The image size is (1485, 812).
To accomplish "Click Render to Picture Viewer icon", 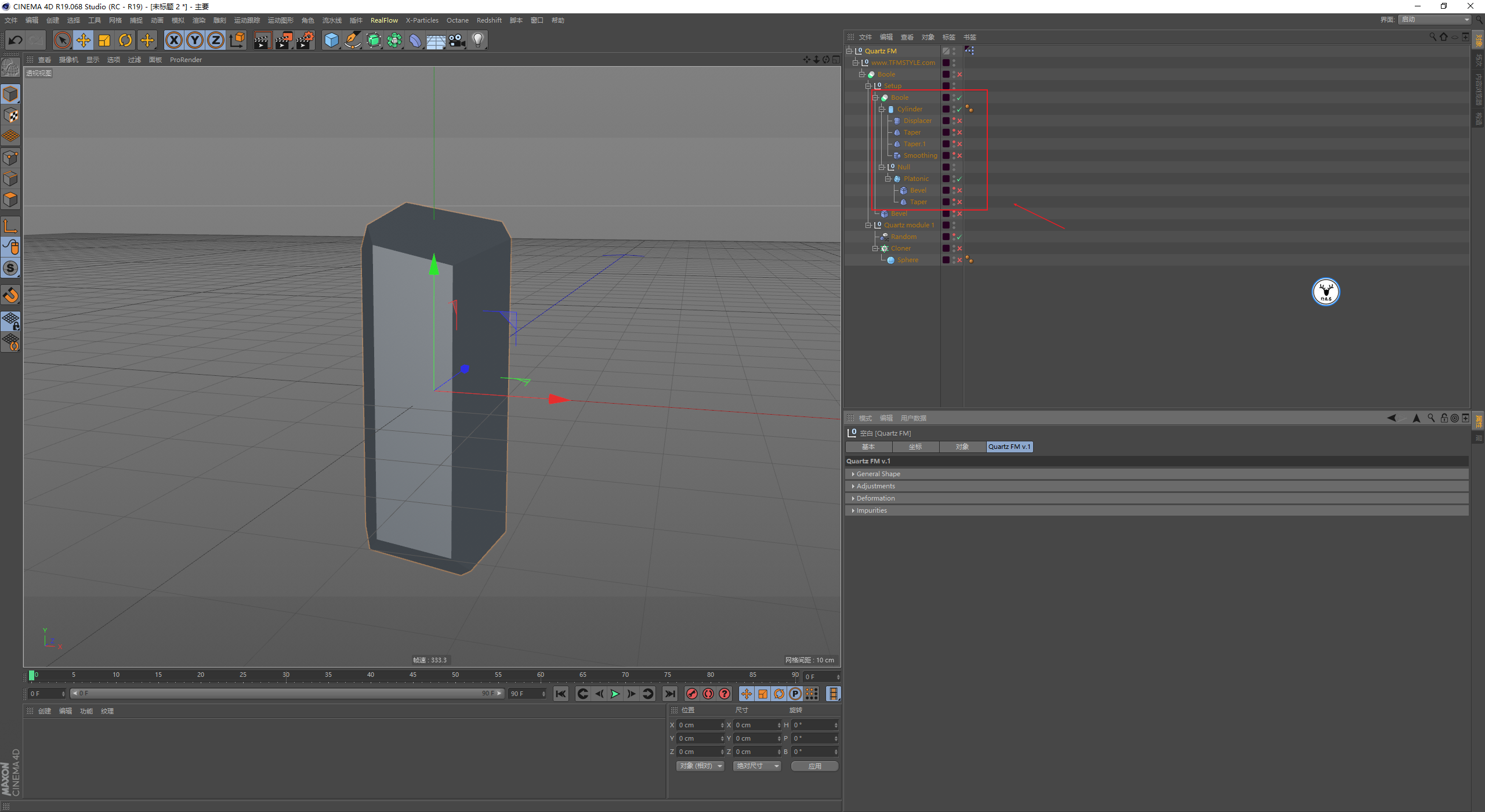I will click(x=284, y=40).
